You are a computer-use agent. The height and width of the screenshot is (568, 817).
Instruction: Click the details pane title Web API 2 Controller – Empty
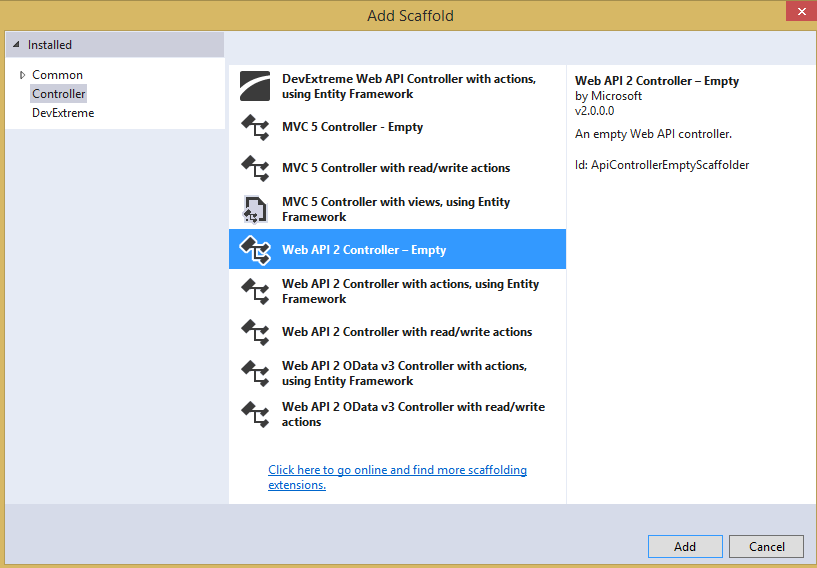point(657,81)
